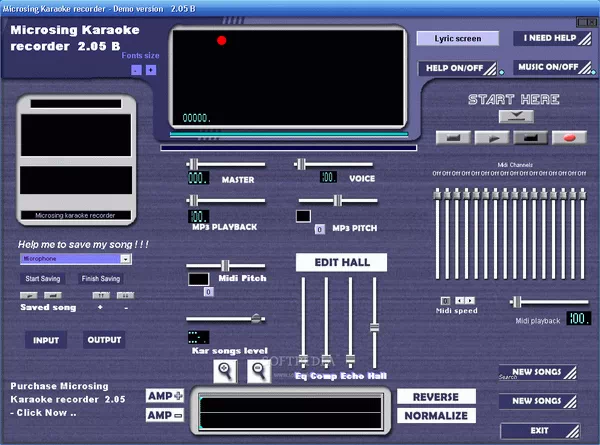The height and width of the screenshot is (445, 600).
Task: Click the zoom in magnifier icon
Action: click(x=225, y=371)
